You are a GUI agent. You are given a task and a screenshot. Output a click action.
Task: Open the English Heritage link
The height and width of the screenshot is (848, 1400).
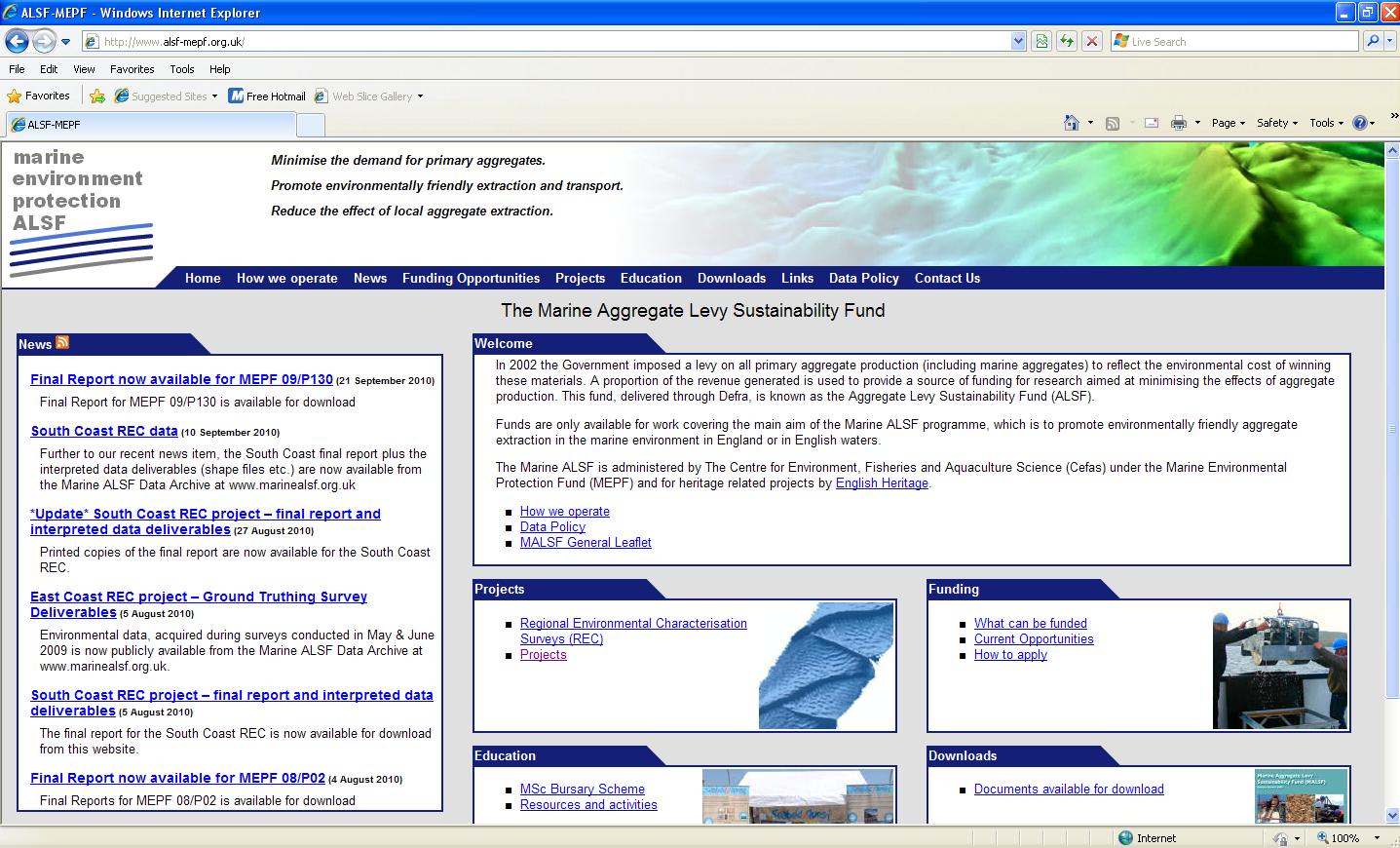(x=882, y=482)
